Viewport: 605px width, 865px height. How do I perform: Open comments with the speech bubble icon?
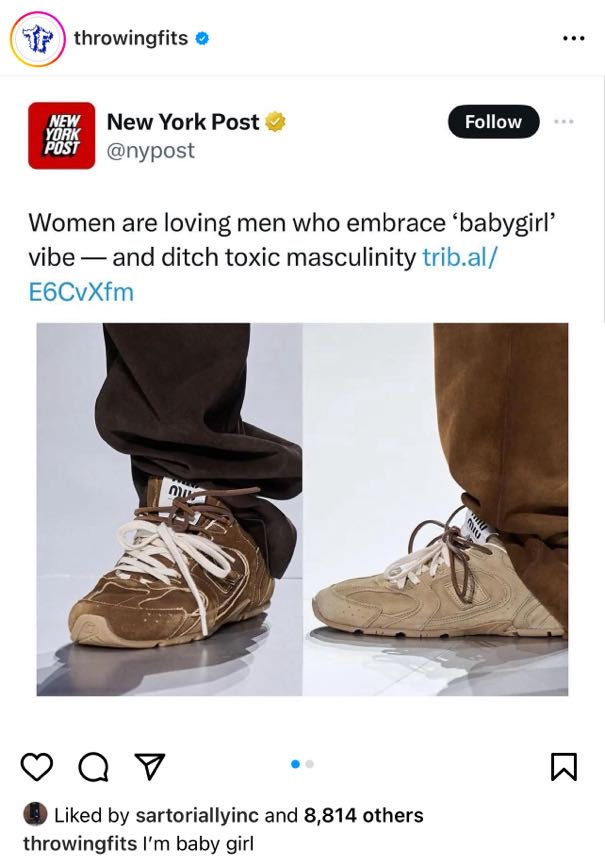point(93,767)
